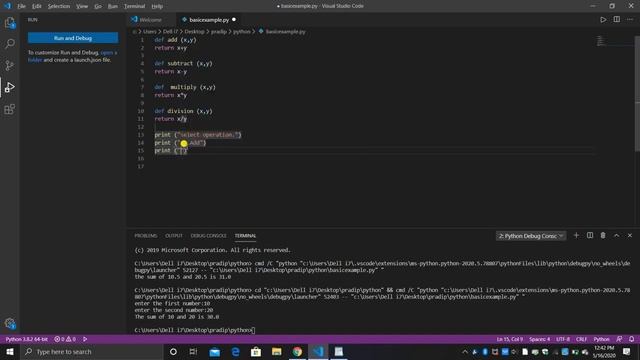Open the View menu
The width and height of the screenshot is (640, 360).
click(x=82, y=6)
